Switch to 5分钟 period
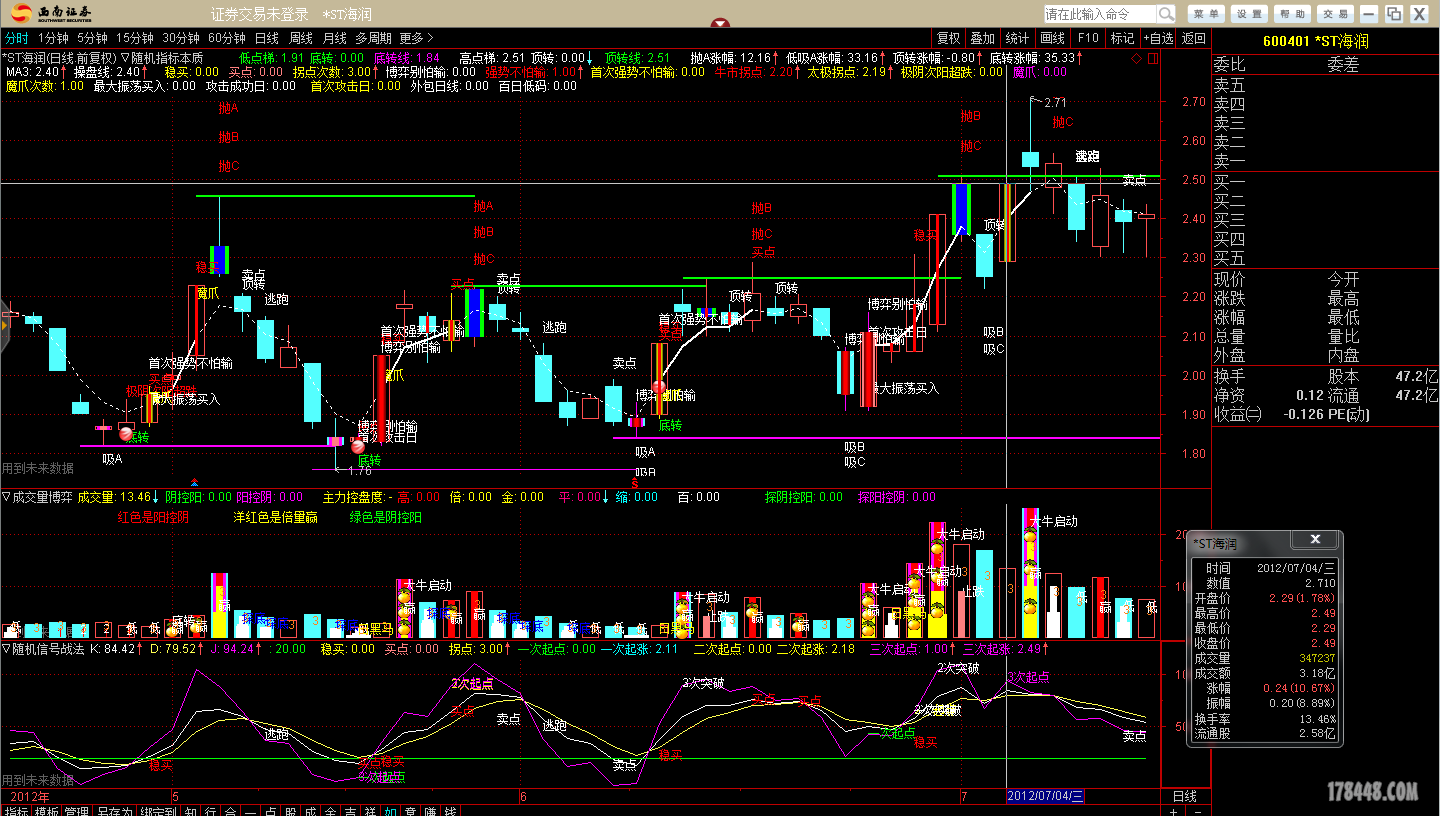Viewport: 1440px width, 816px height. (x=92, y=39)
